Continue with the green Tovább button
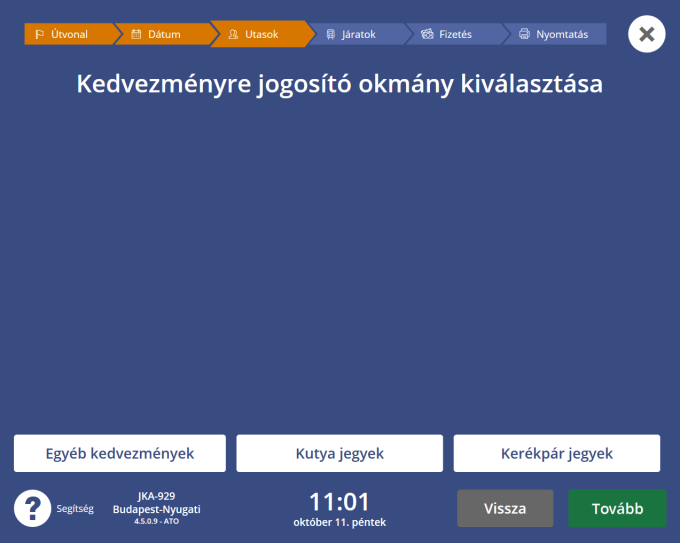 pos(617,508)
